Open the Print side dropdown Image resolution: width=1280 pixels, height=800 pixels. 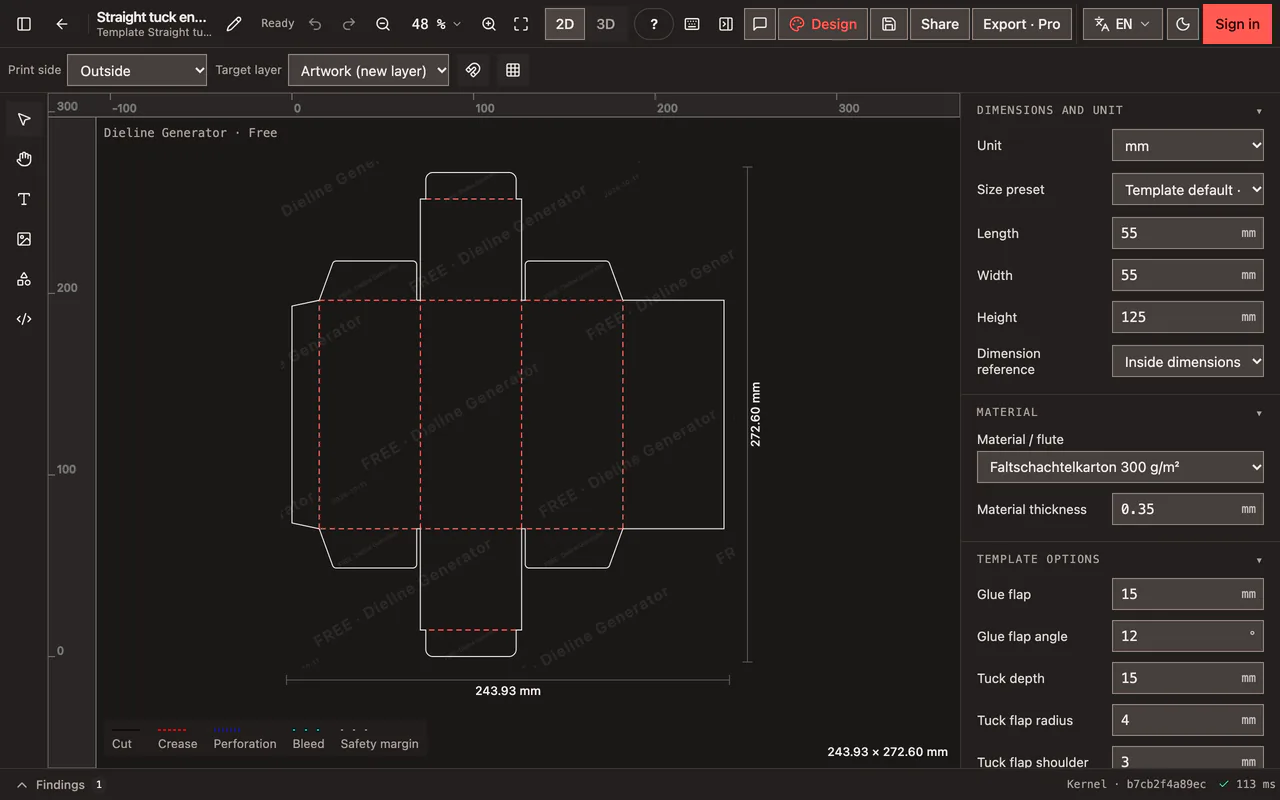(137, 70)
